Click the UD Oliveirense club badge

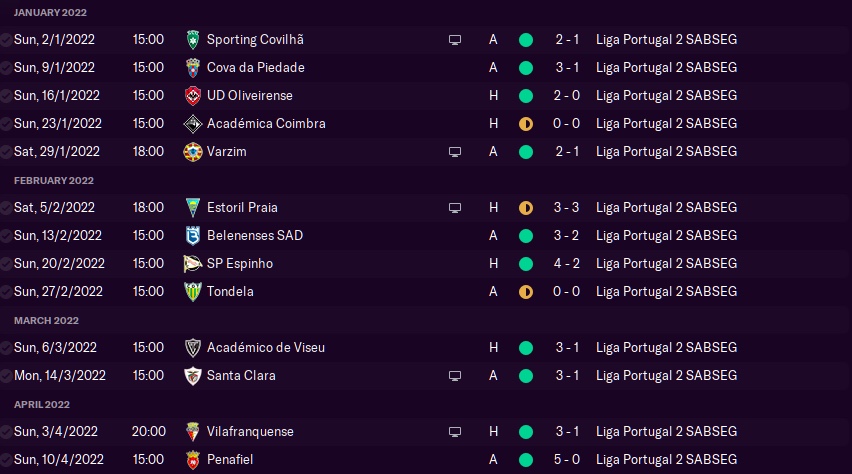[x=194, y=96]
